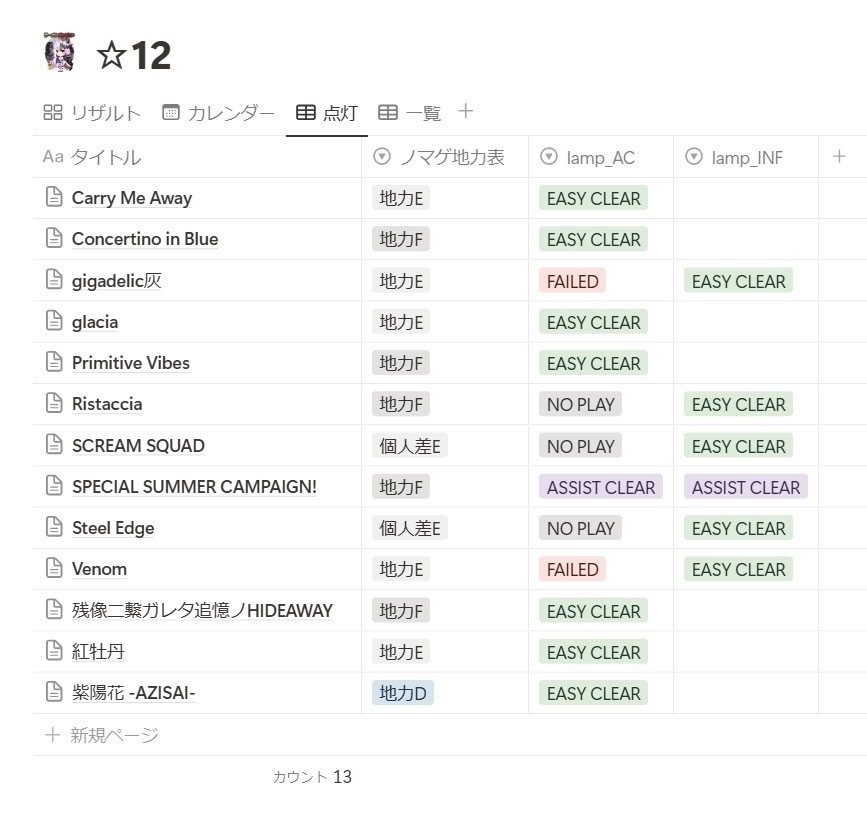Open the ノマゲ地力表 column header menu
The image size is (867, 816).
[445, 157]
